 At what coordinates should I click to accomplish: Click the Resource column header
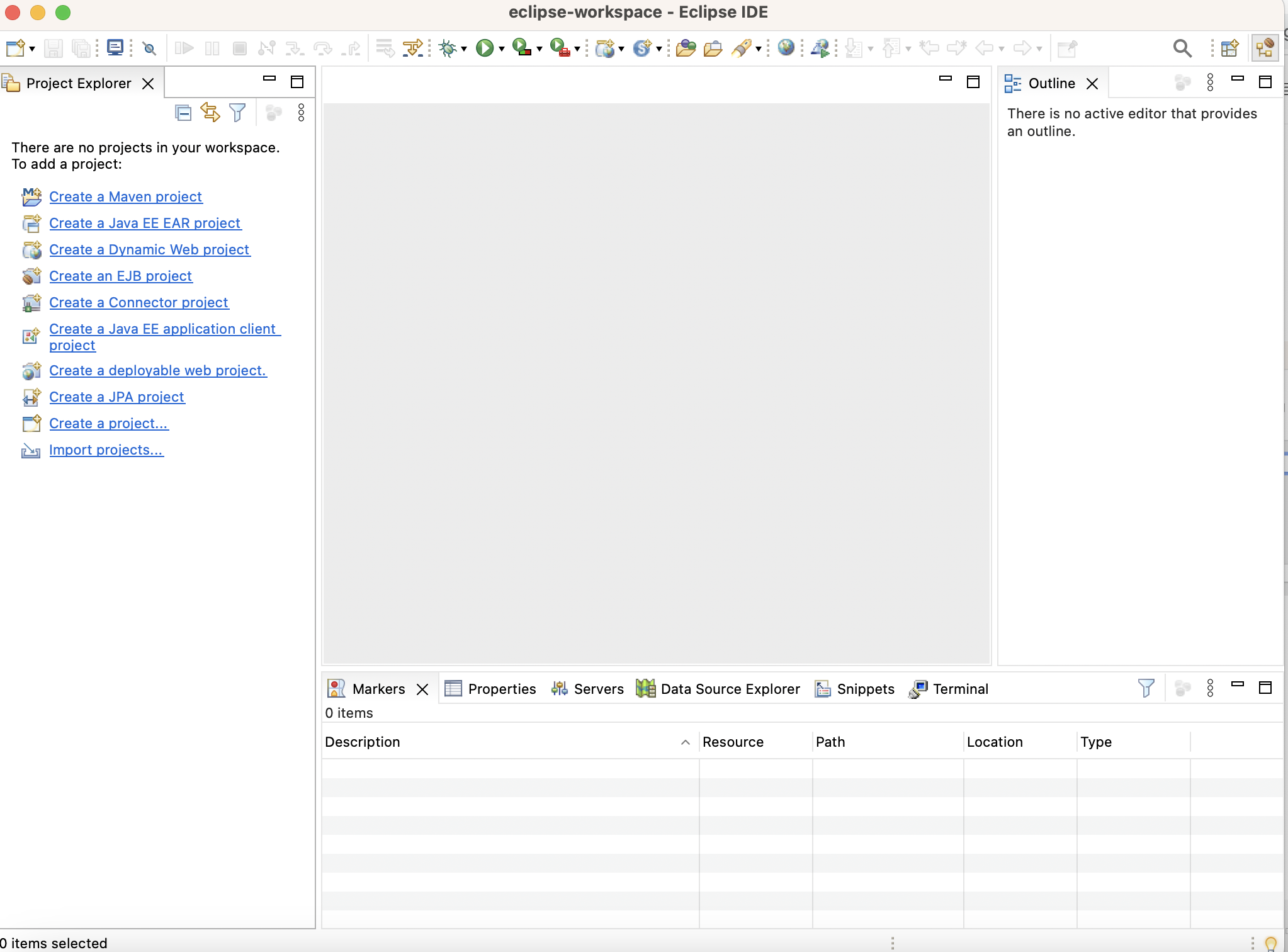coord(755,742)
